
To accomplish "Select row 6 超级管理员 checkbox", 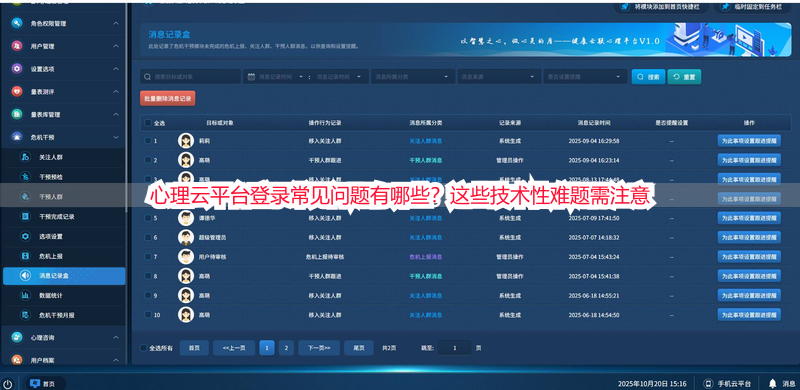I will [148, 237].
